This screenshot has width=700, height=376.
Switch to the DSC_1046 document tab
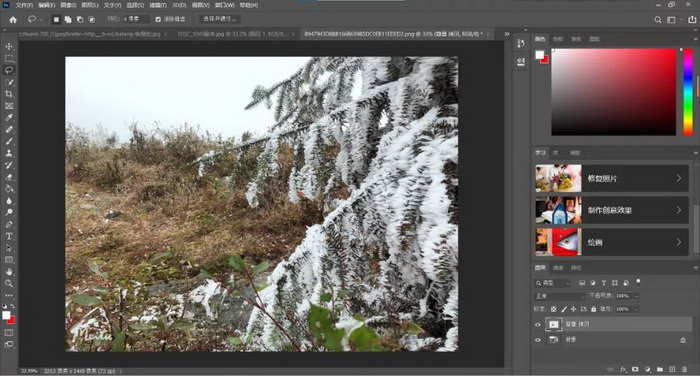233,34
